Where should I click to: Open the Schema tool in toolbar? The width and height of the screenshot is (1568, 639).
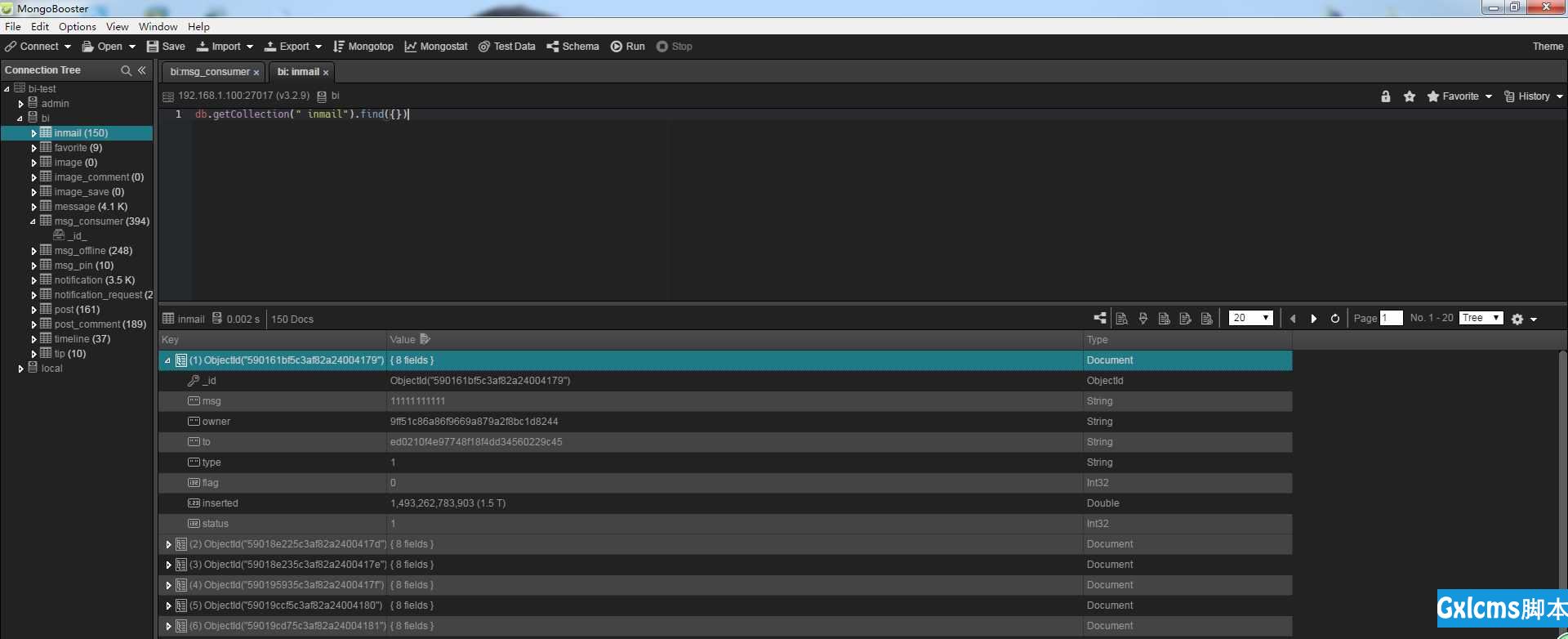pyautogui.click(x=572, y=47)
